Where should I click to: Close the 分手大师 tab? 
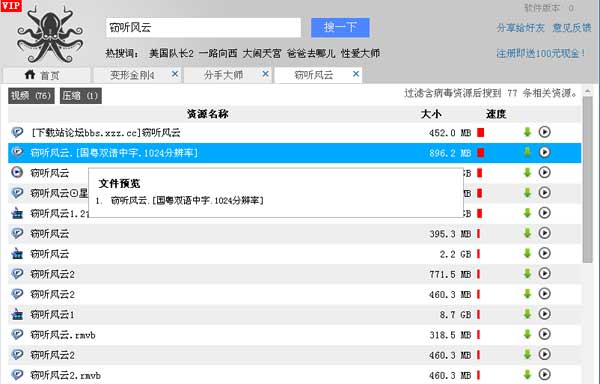266,74
